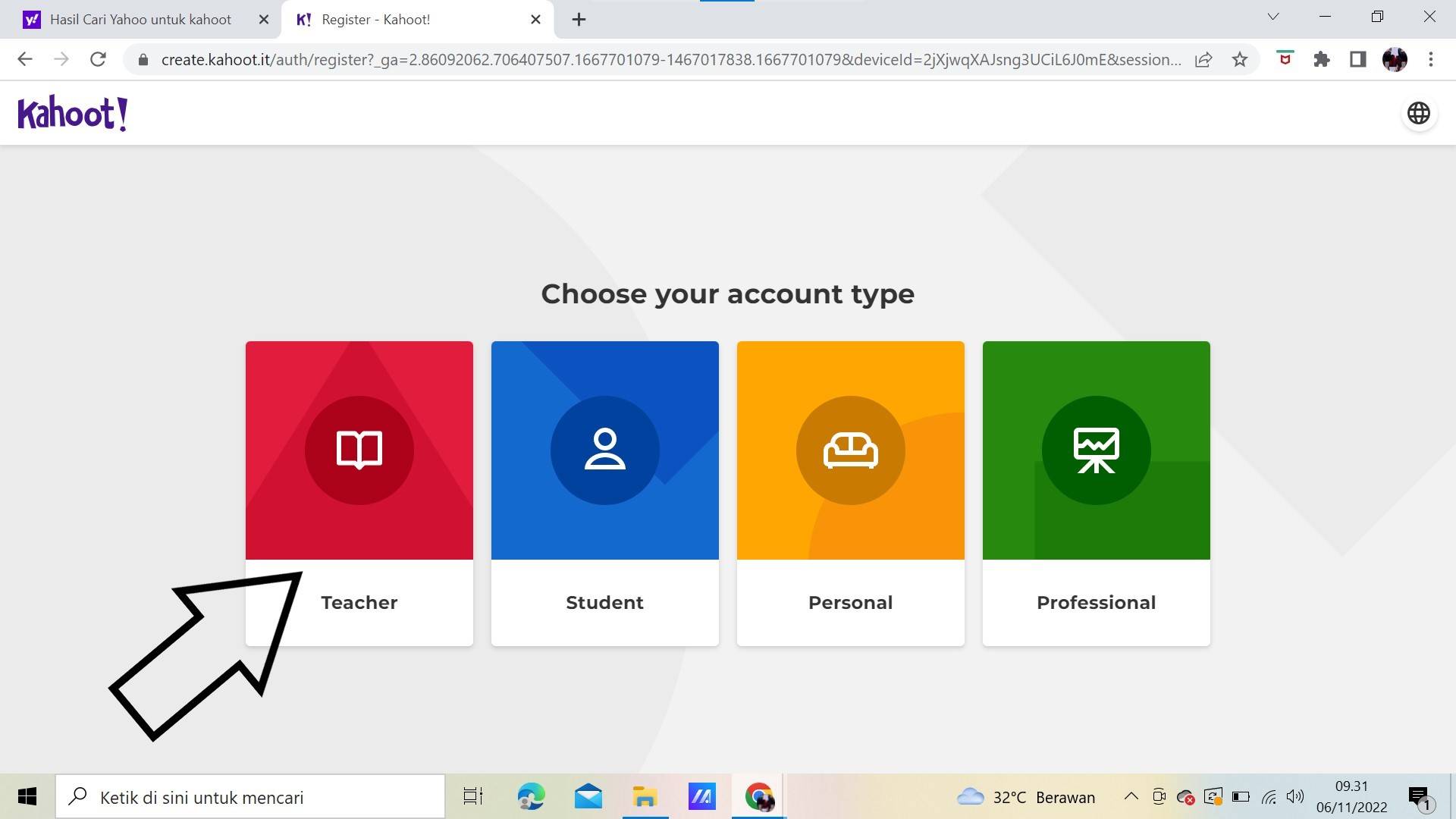
Task: Open Chrome three-dot menu
Action: [x=1431, y=59]
